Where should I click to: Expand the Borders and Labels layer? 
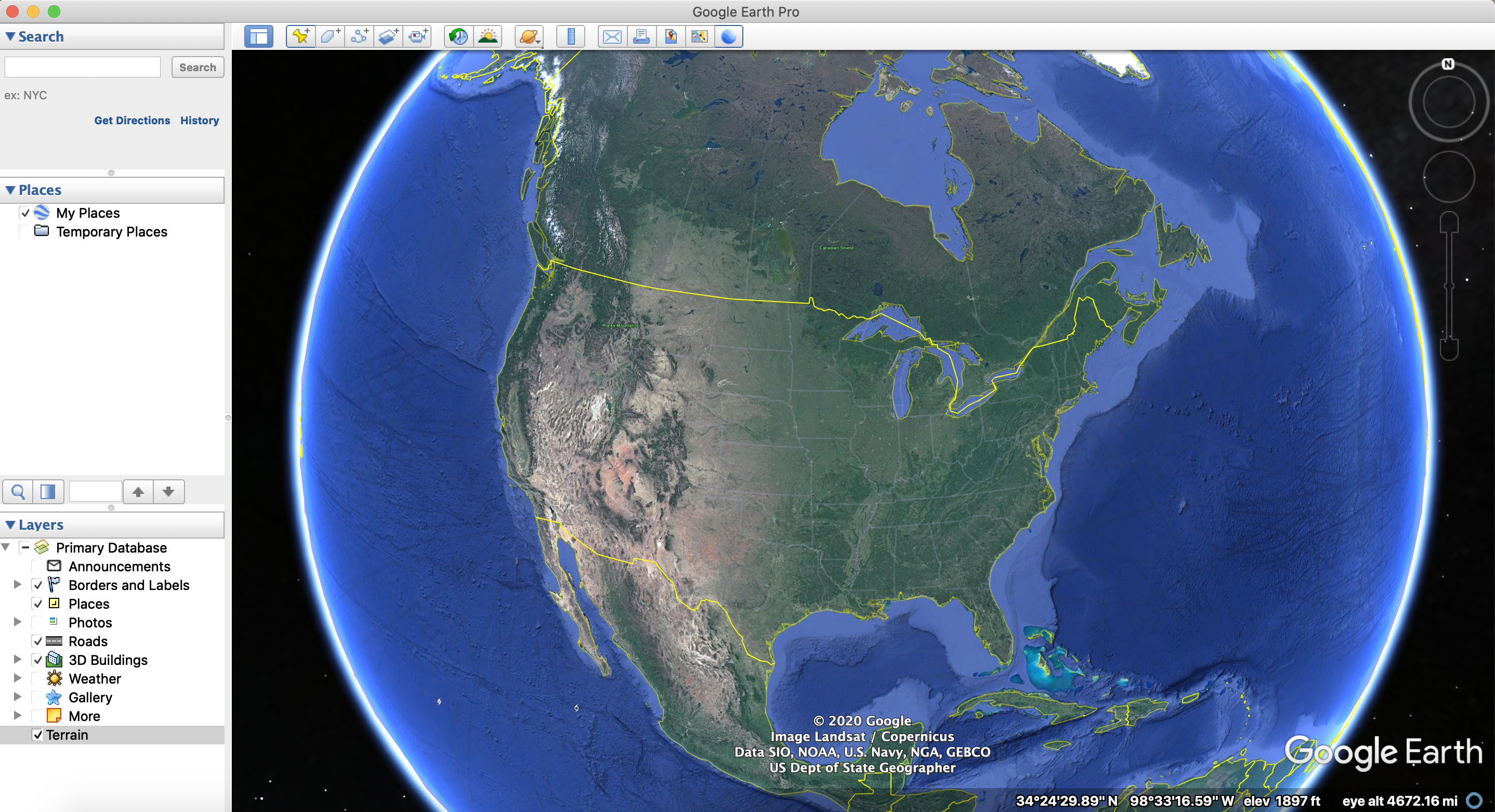(16, 584)
